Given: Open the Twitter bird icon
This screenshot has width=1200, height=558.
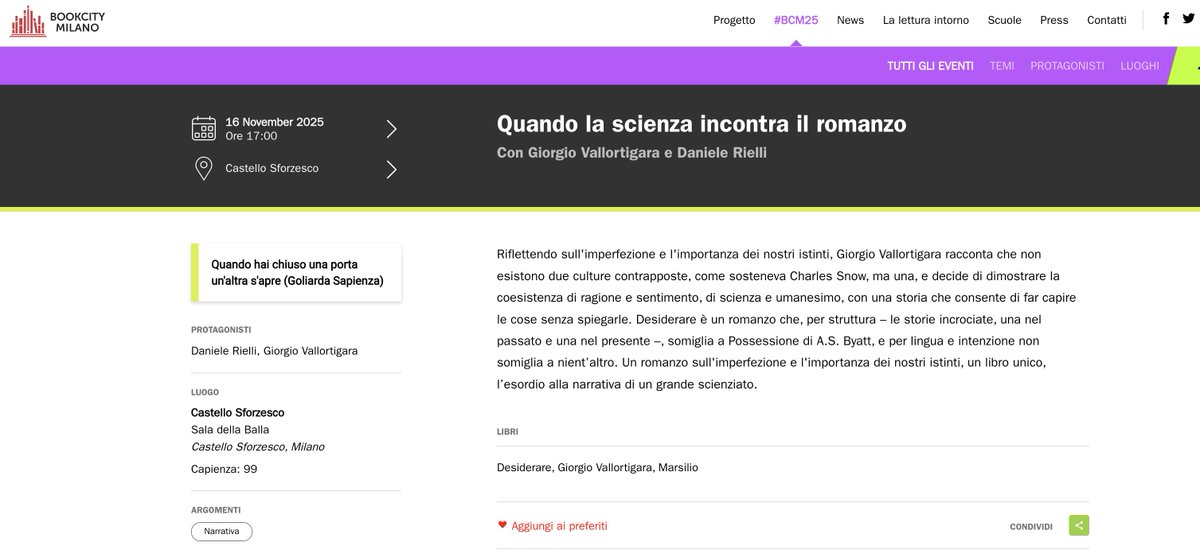Looking at the screenshot, I should point(1188,19).
